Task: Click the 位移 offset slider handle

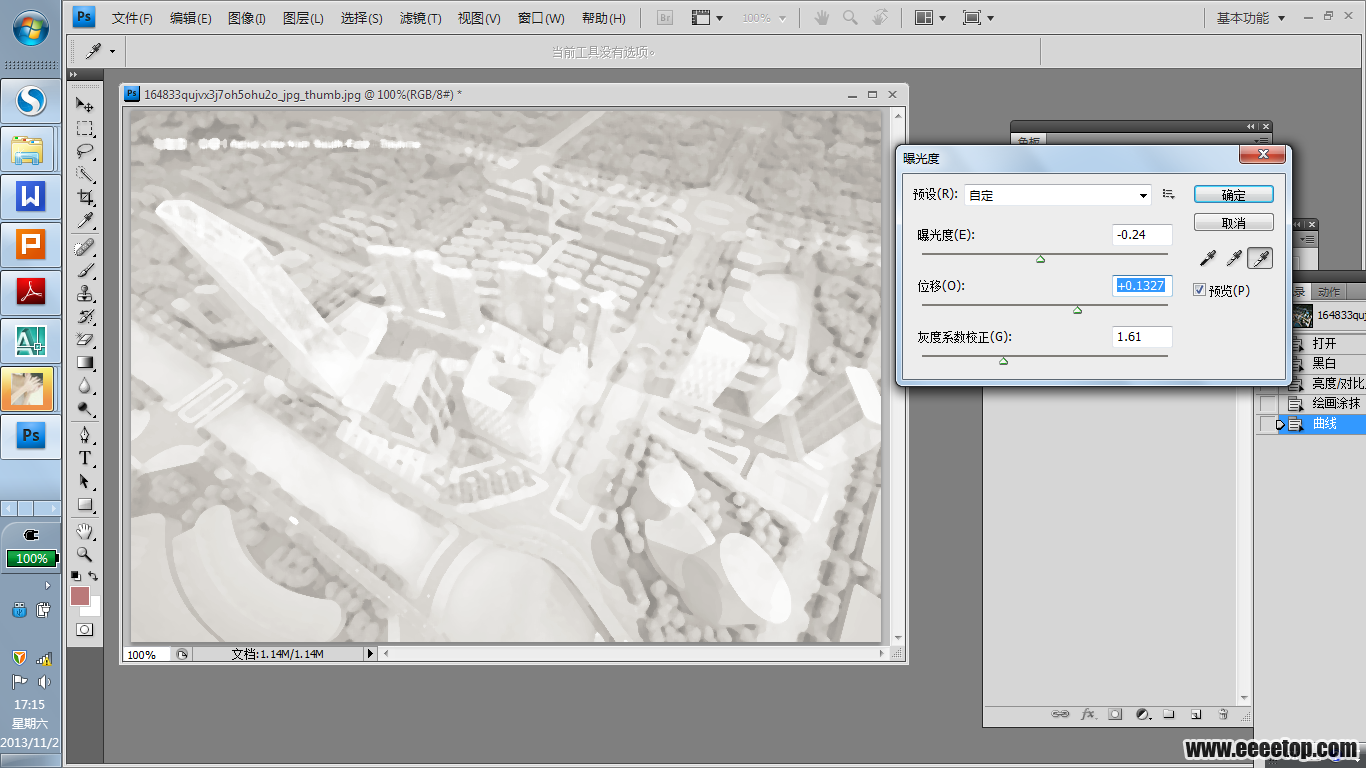Action: coord(1077,310)
